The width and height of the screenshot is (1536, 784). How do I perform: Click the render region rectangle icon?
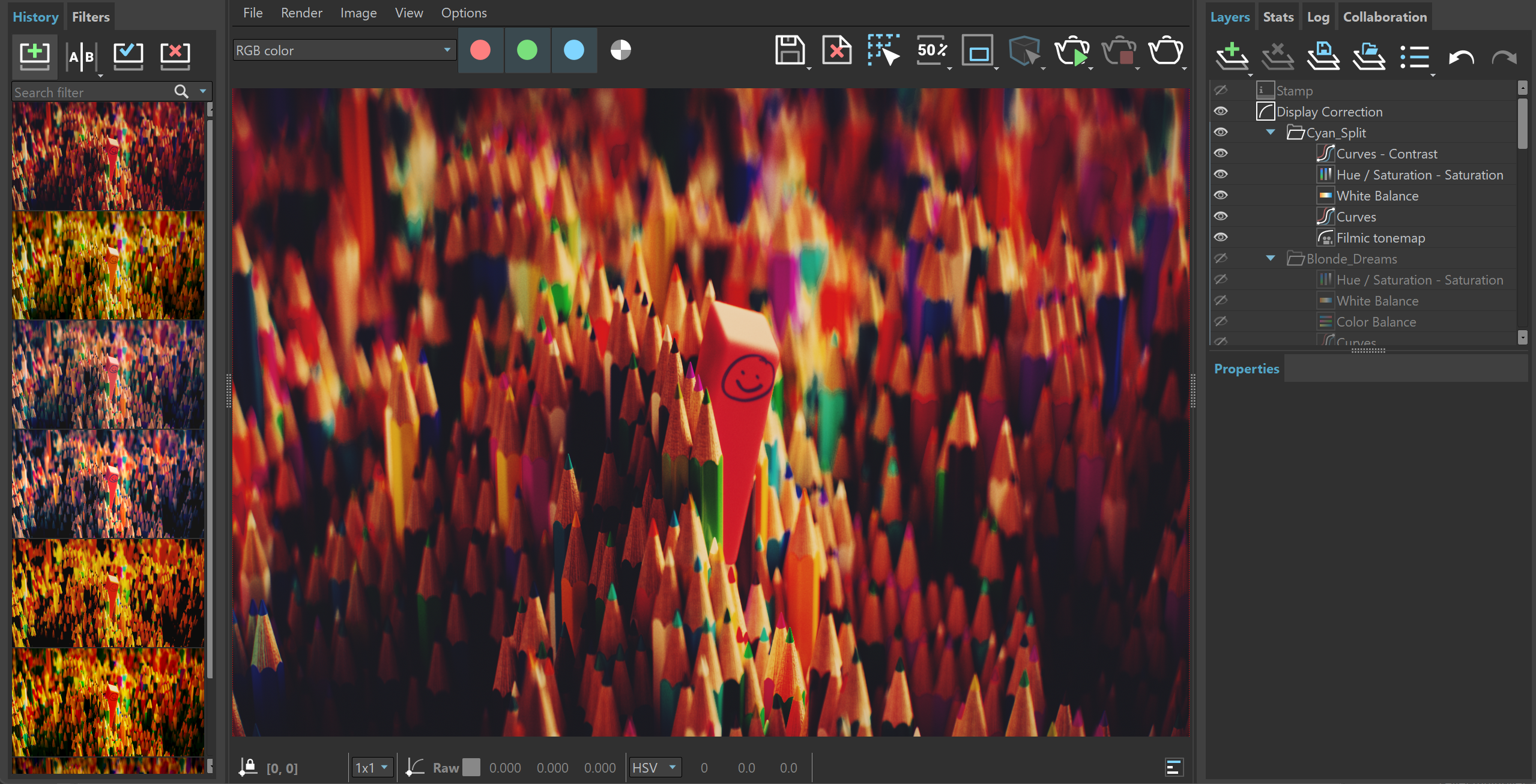point(978,50)
